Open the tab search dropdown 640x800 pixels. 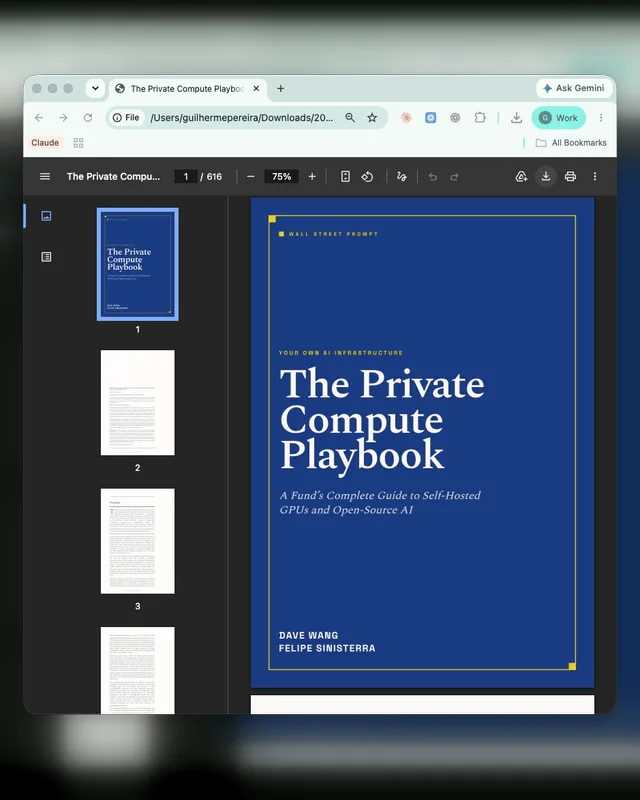pos(95,88)
